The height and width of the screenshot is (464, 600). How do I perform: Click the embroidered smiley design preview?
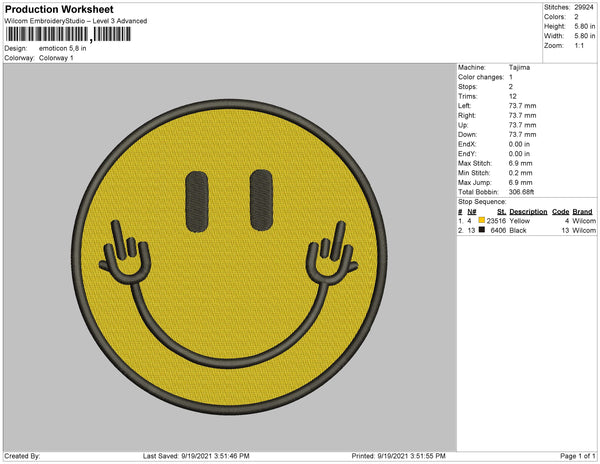point(229,257)
